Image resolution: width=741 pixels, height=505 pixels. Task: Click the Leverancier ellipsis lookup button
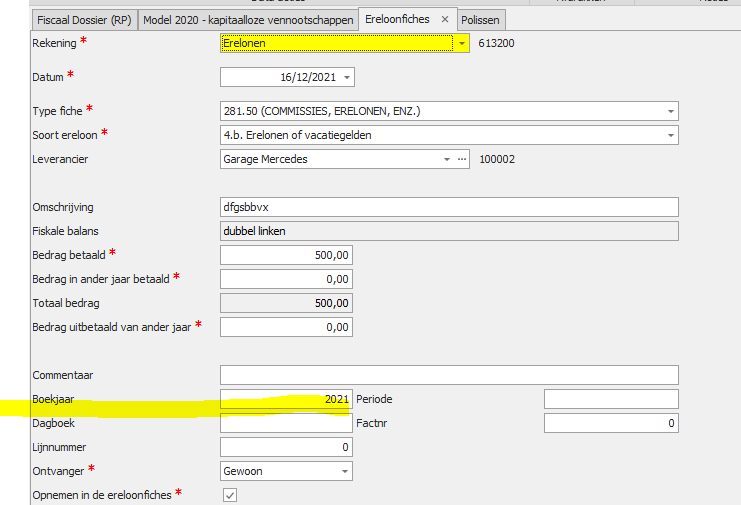461,159
